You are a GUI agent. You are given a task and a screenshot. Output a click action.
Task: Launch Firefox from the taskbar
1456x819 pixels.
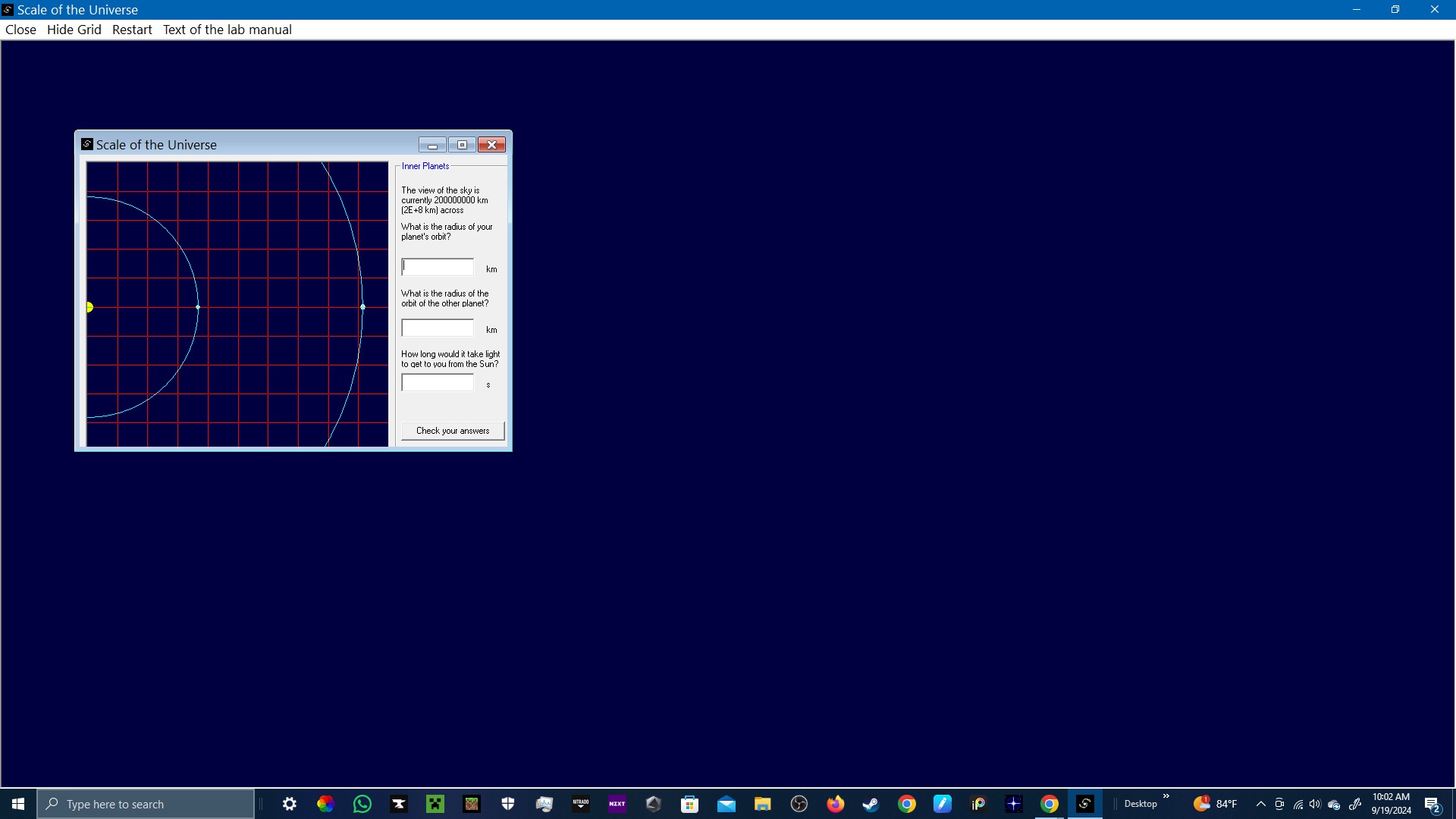(836, 804)
